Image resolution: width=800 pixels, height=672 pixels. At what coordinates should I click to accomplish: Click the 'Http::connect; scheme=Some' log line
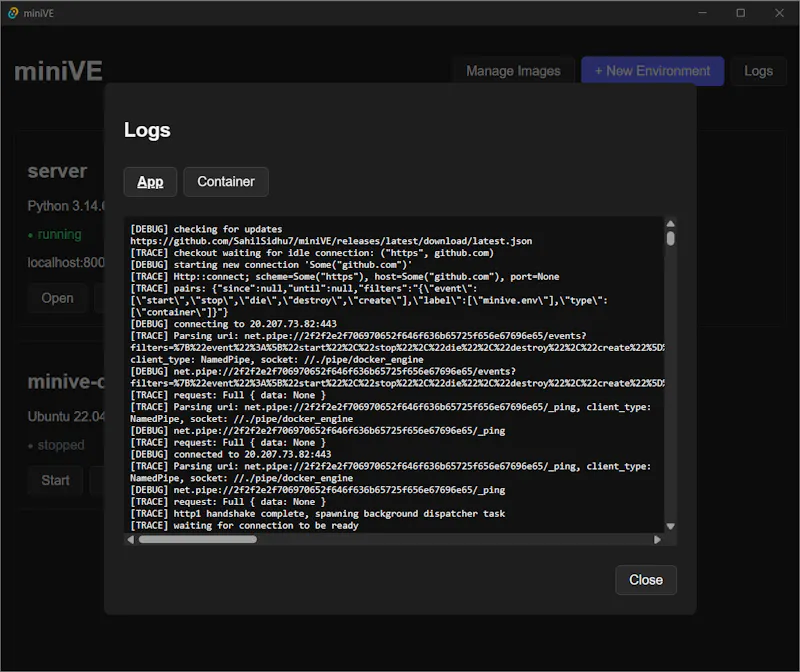click(x=344, y=277)
